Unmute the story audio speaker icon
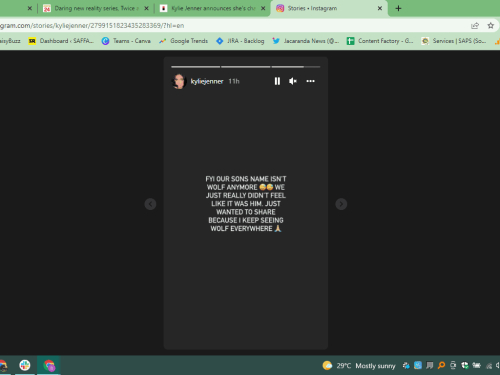This screenshot has height=375, width=500. [293, 81]
